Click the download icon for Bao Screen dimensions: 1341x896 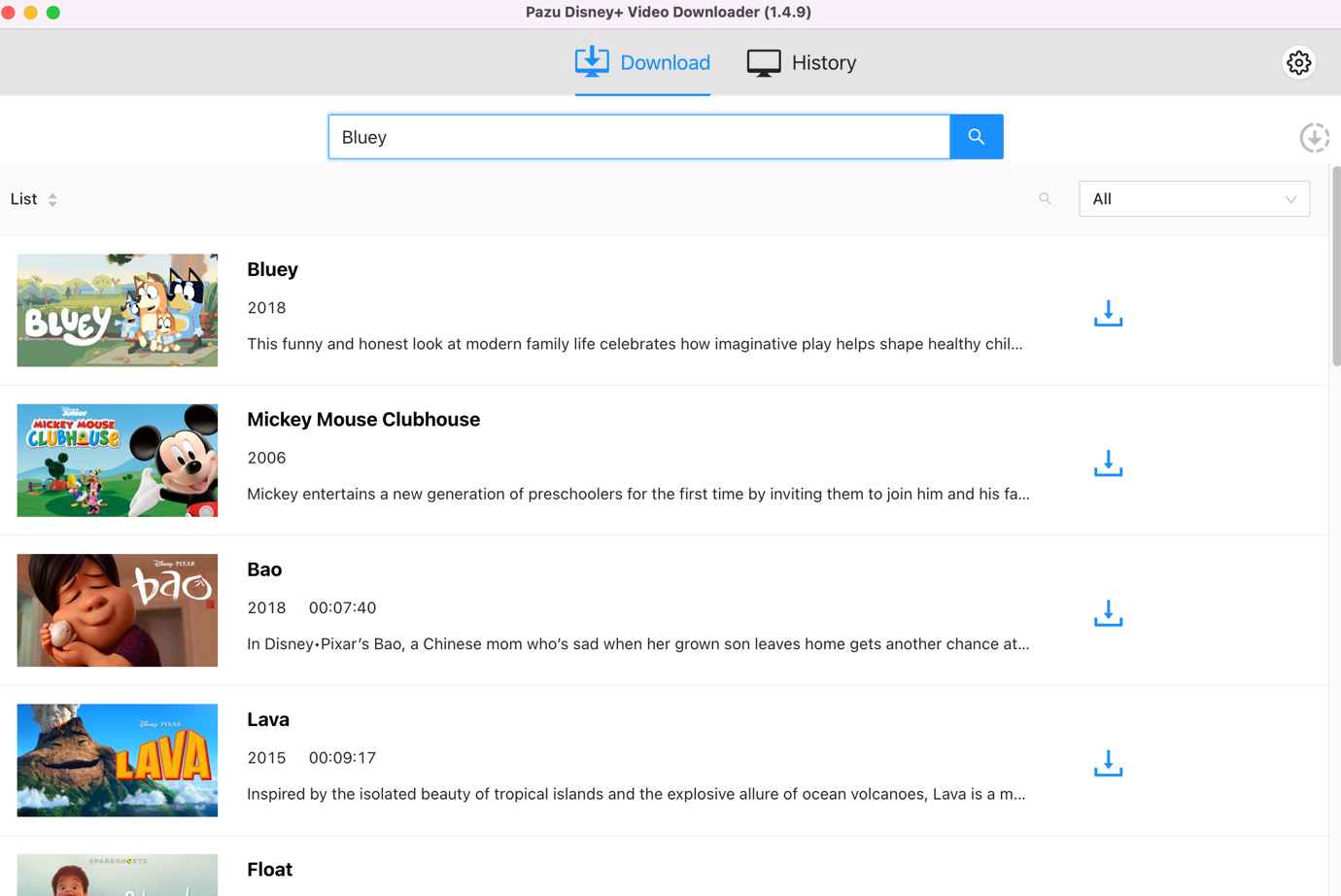point(1108,613)
